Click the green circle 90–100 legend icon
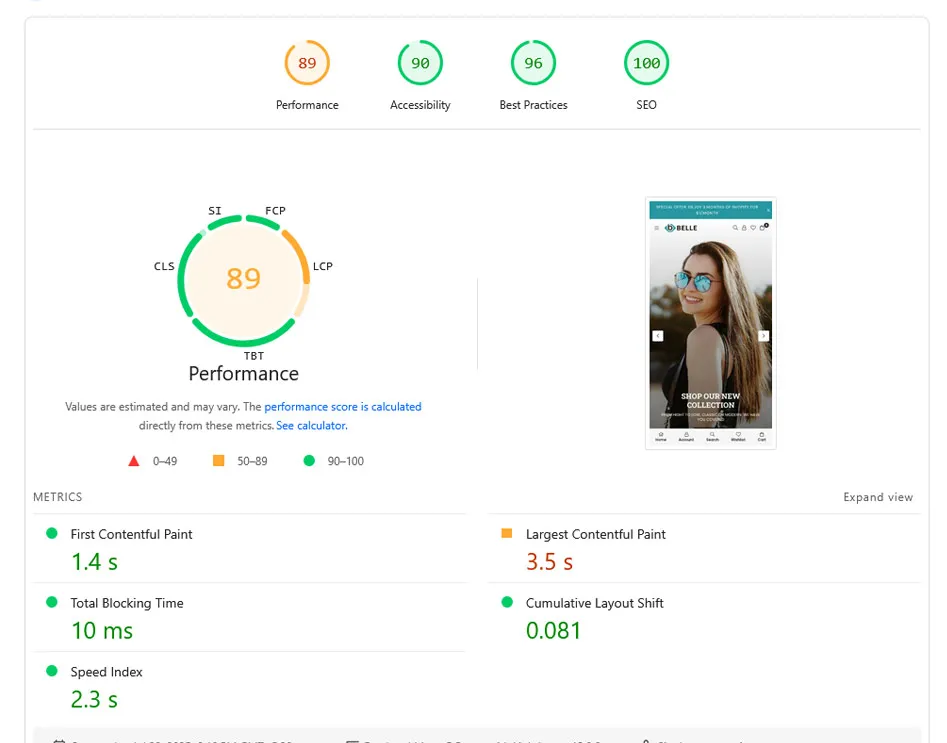The height and width of the screenshot is (743, 947). 309,461
